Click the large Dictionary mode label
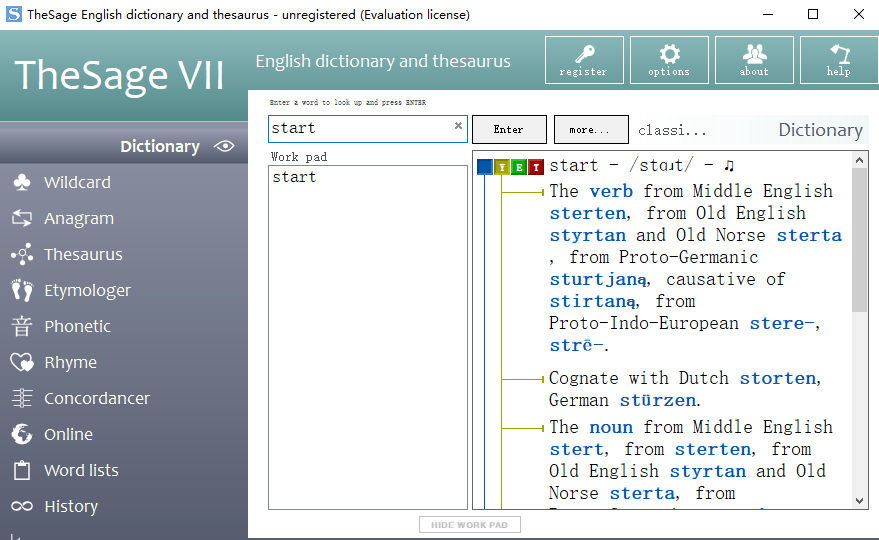 click(820, 130)
